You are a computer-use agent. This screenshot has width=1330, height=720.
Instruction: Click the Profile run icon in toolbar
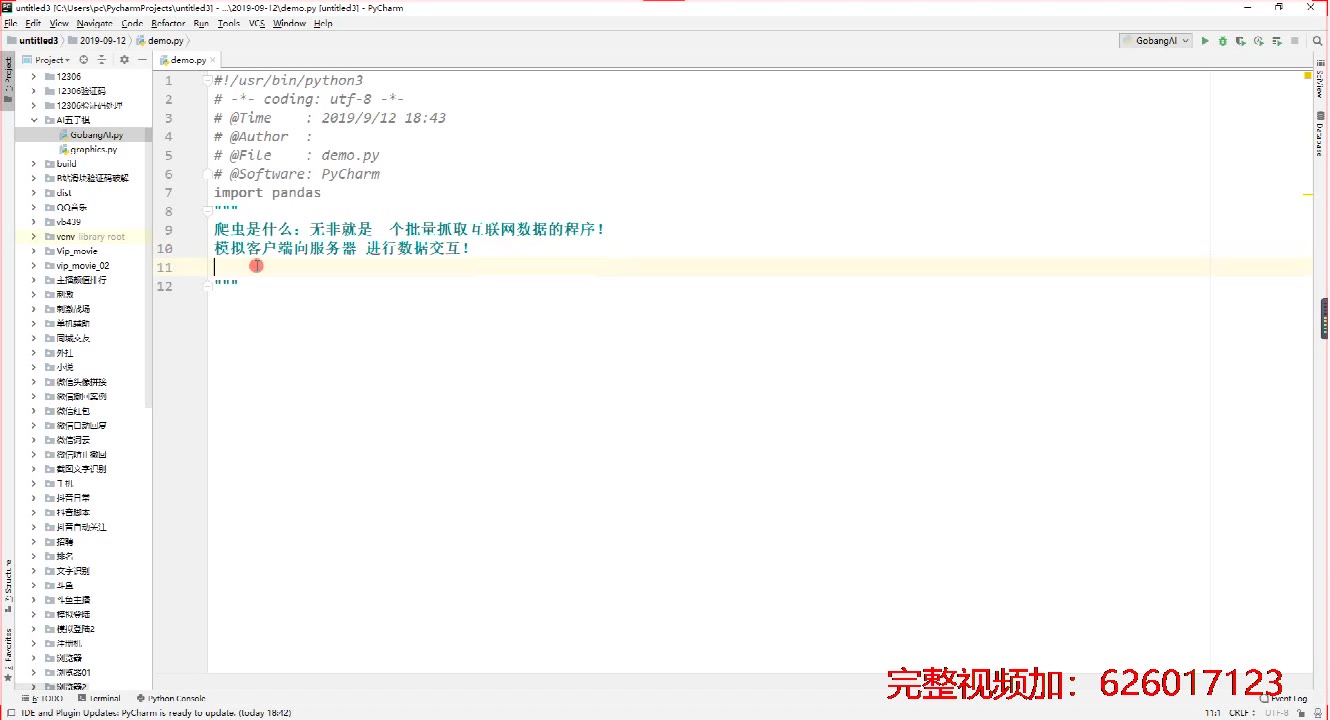(x=1258, y=41)
